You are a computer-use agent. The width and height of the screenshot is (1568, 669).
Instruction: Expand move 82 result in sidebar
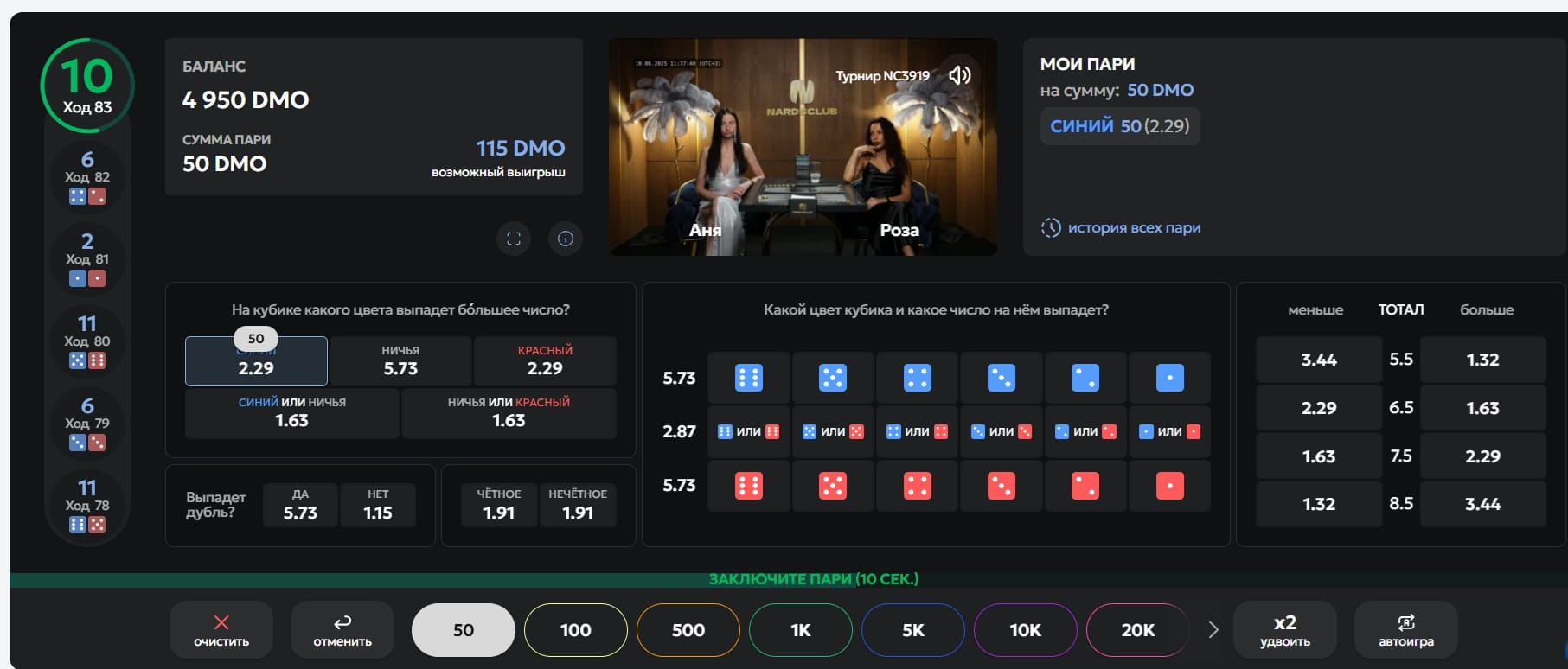point(87,177)
